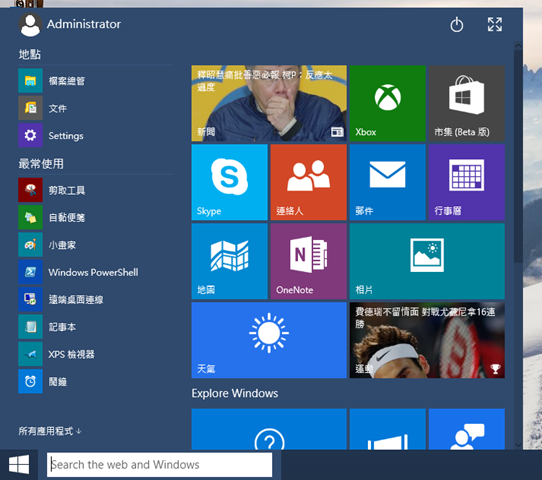Open Alarms (鬧鐘) app
Screen dimensions: 542x480
tap(95, 381)
